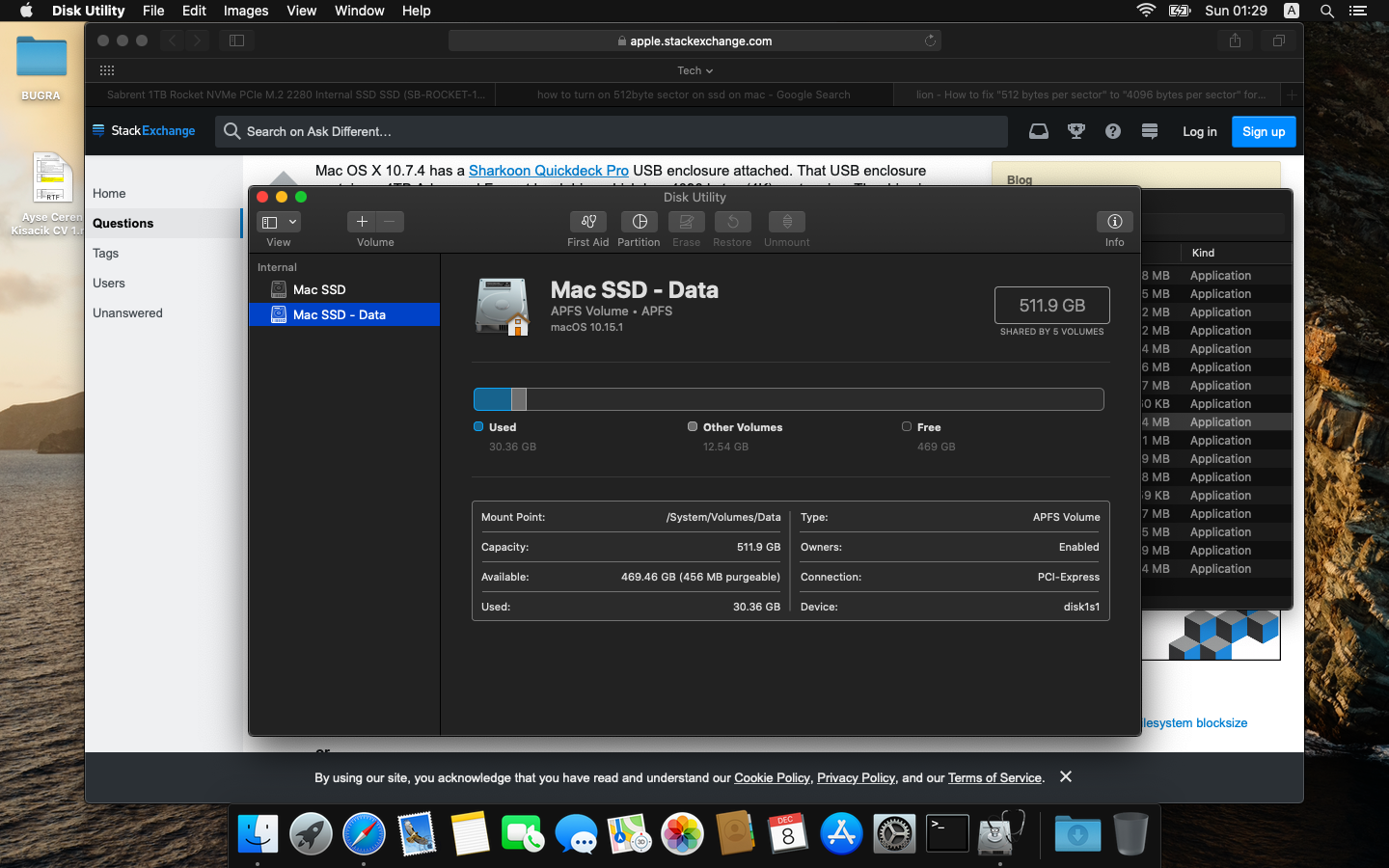Open Questions in the site sidebar

click(x=123, y=223)
